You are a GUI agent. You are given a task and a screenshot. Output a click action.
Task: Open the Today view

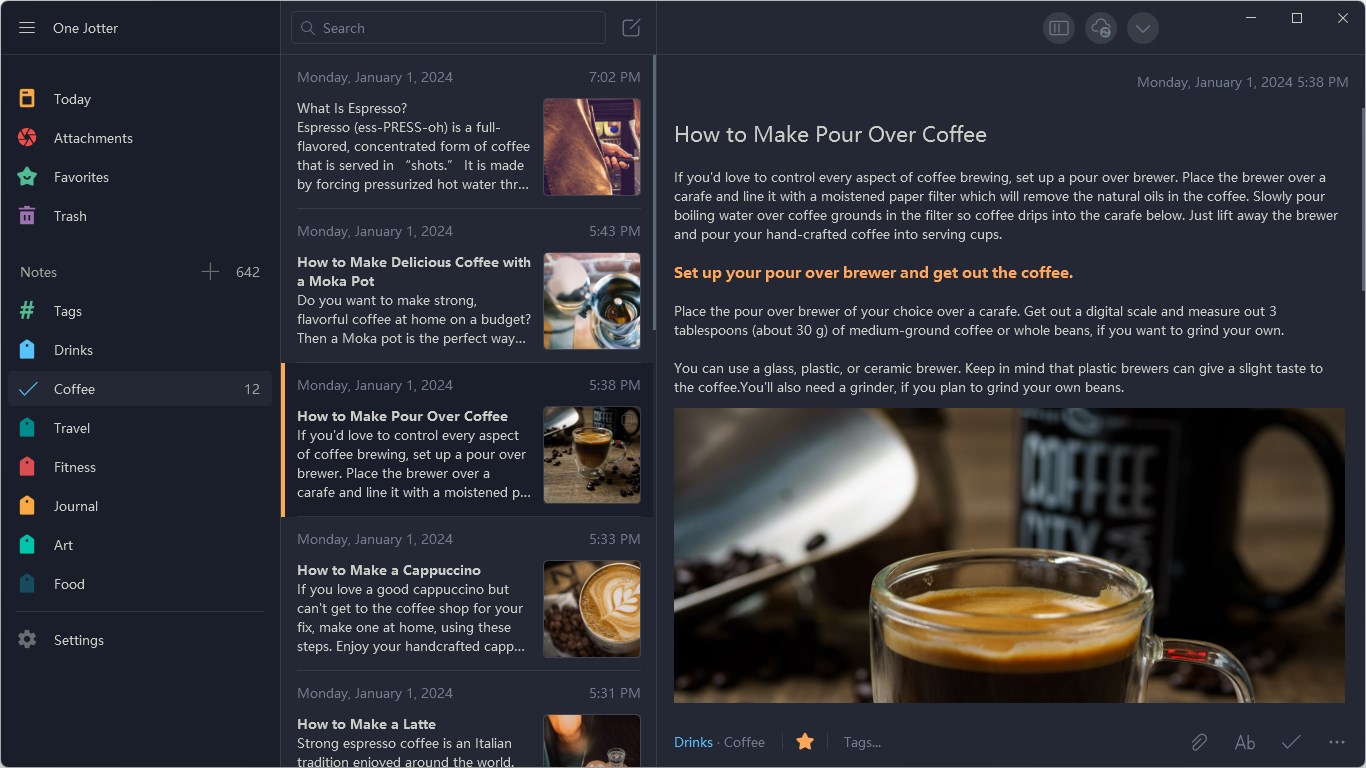(140, 99)
